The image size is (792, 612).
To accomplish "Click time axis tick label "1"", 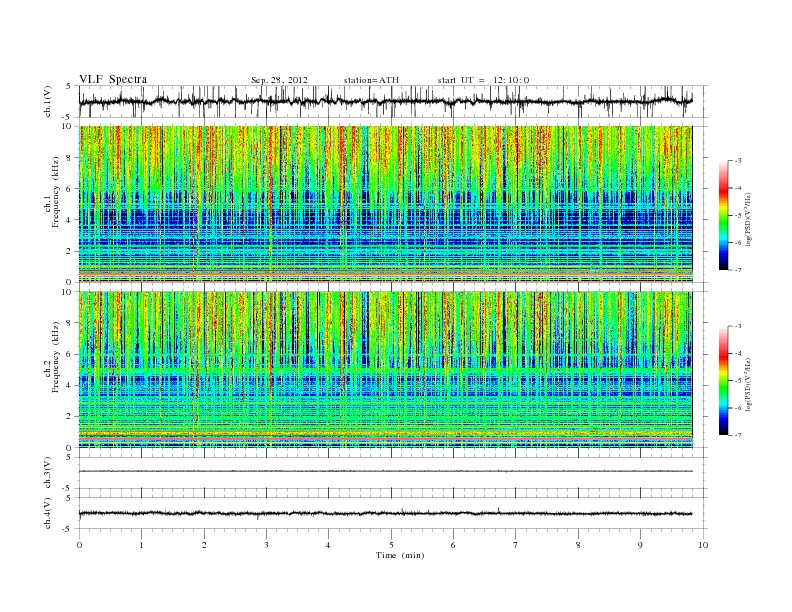I will [x=141, y=545].
